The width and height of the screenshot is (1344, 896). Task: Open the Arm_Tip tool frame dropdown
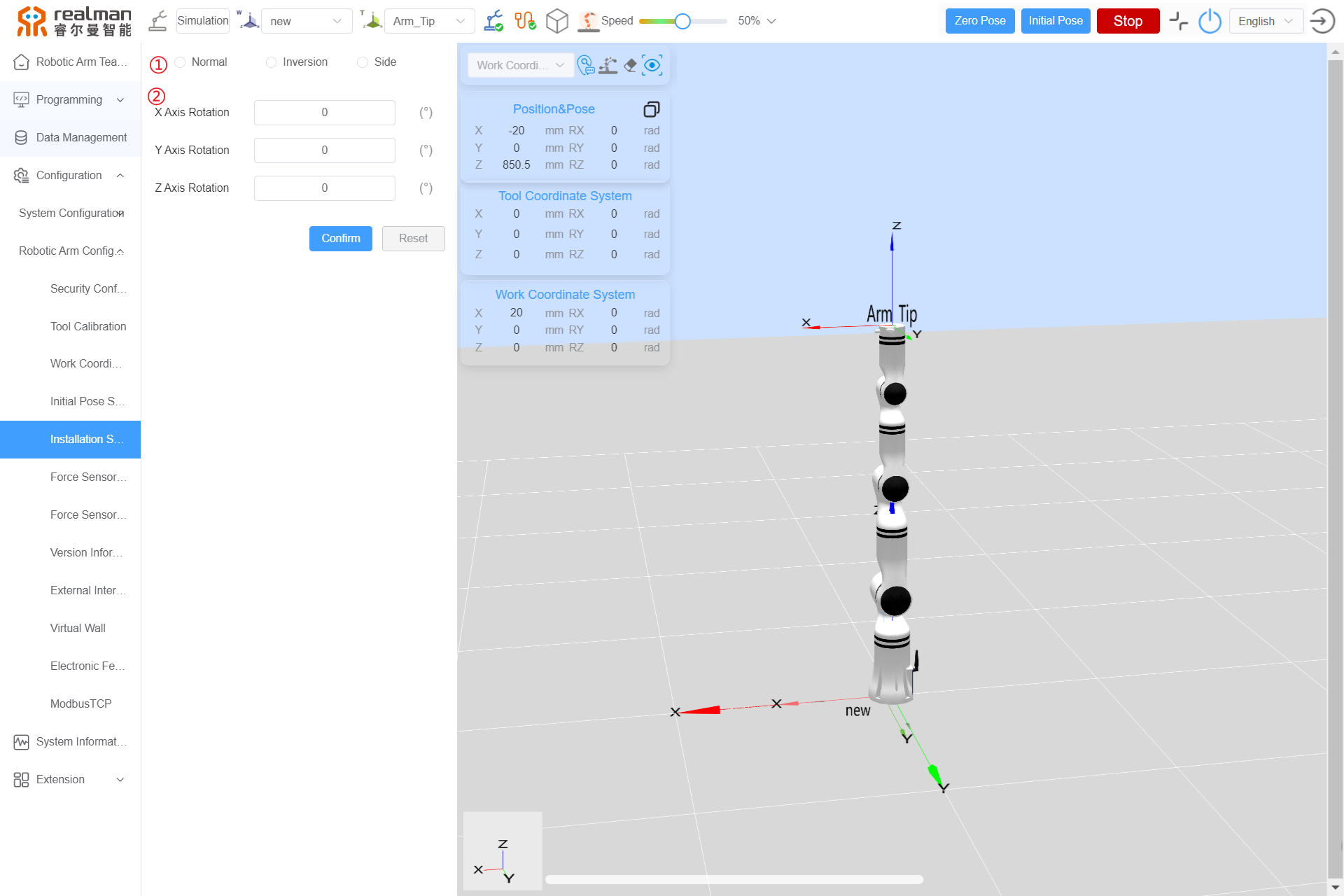coord(429,21)
